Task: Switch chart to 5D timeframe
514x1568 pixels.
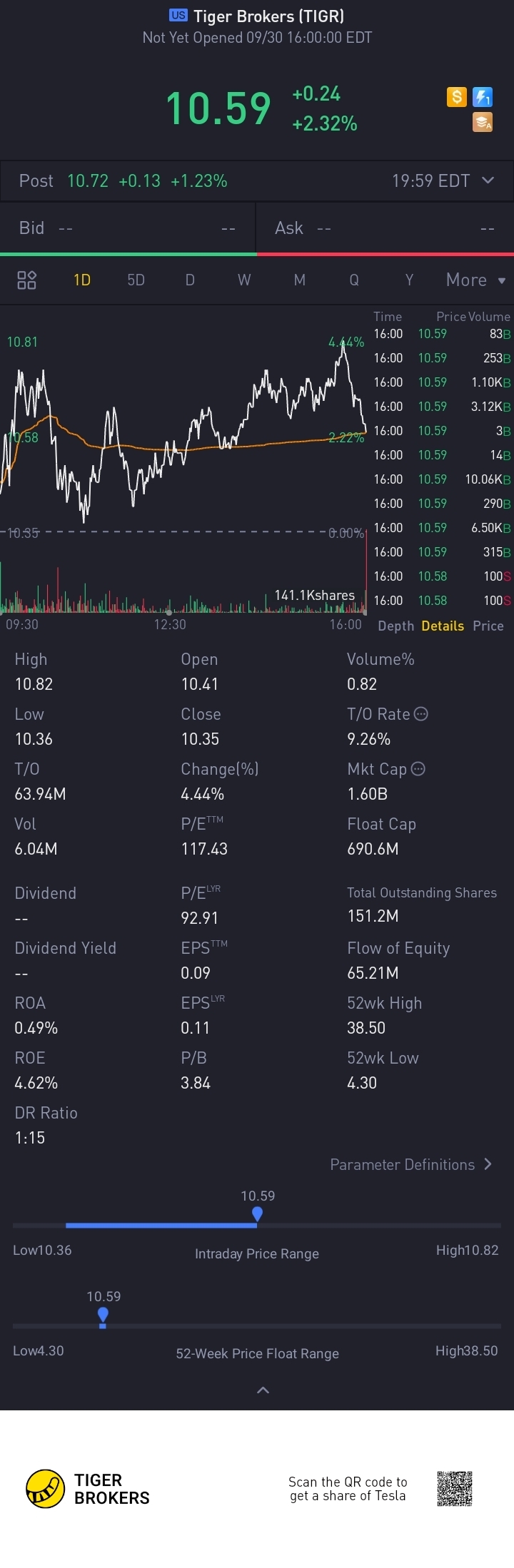Action: click(x=136, y=280)
